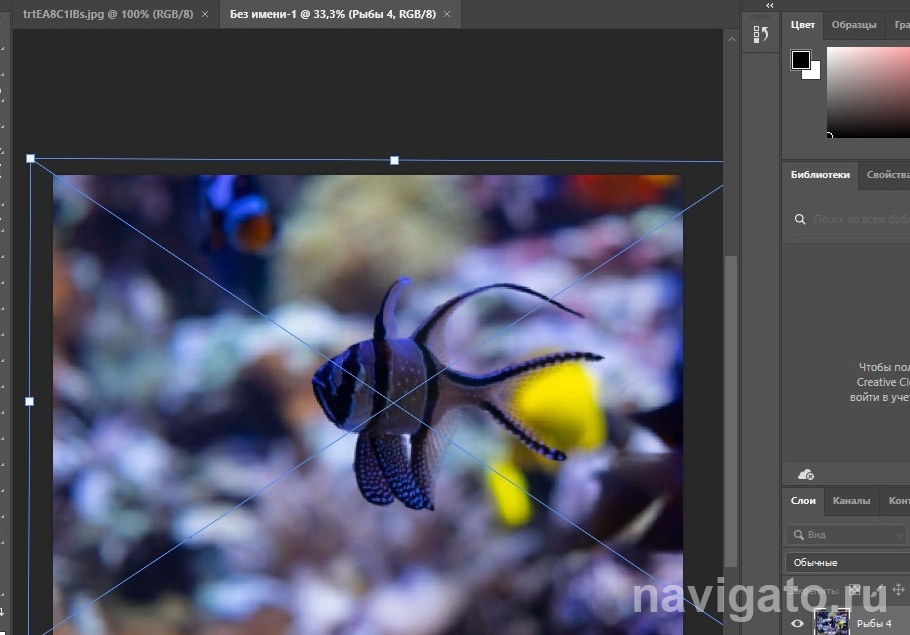Close the Без имени-1 document tab
This screenshot has width=910, height=635.
[446, 15]
